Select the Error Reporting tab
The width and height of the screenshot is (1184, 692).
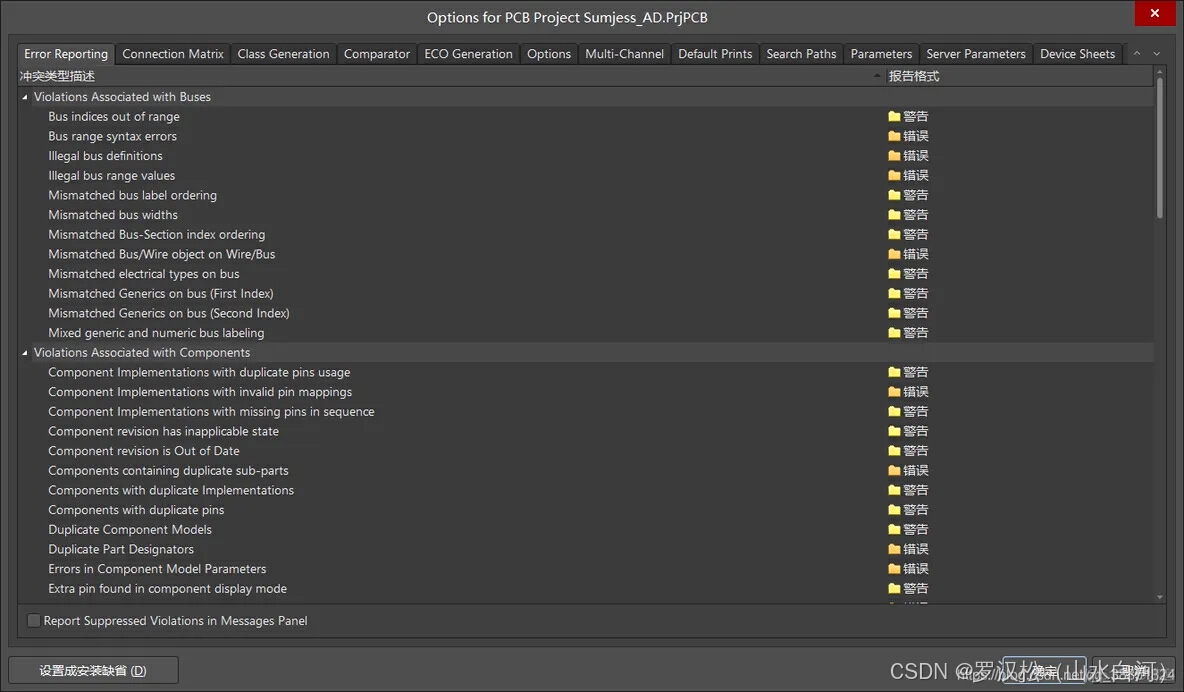click(x=66, y=54)
